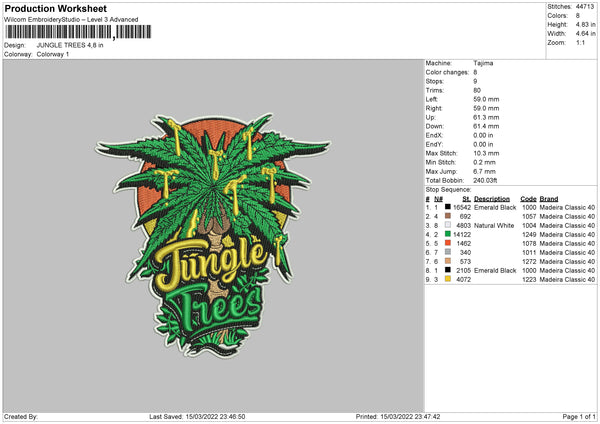Viewport: 600px width, 424px height.
Task: Click the Zoom value 1:1
Action: click(580, 42)
